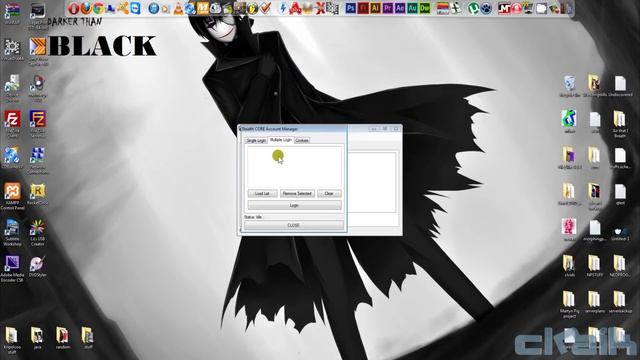Open the Martyn Fig project folder
This screenshot has height=360, width=640.
569,305
